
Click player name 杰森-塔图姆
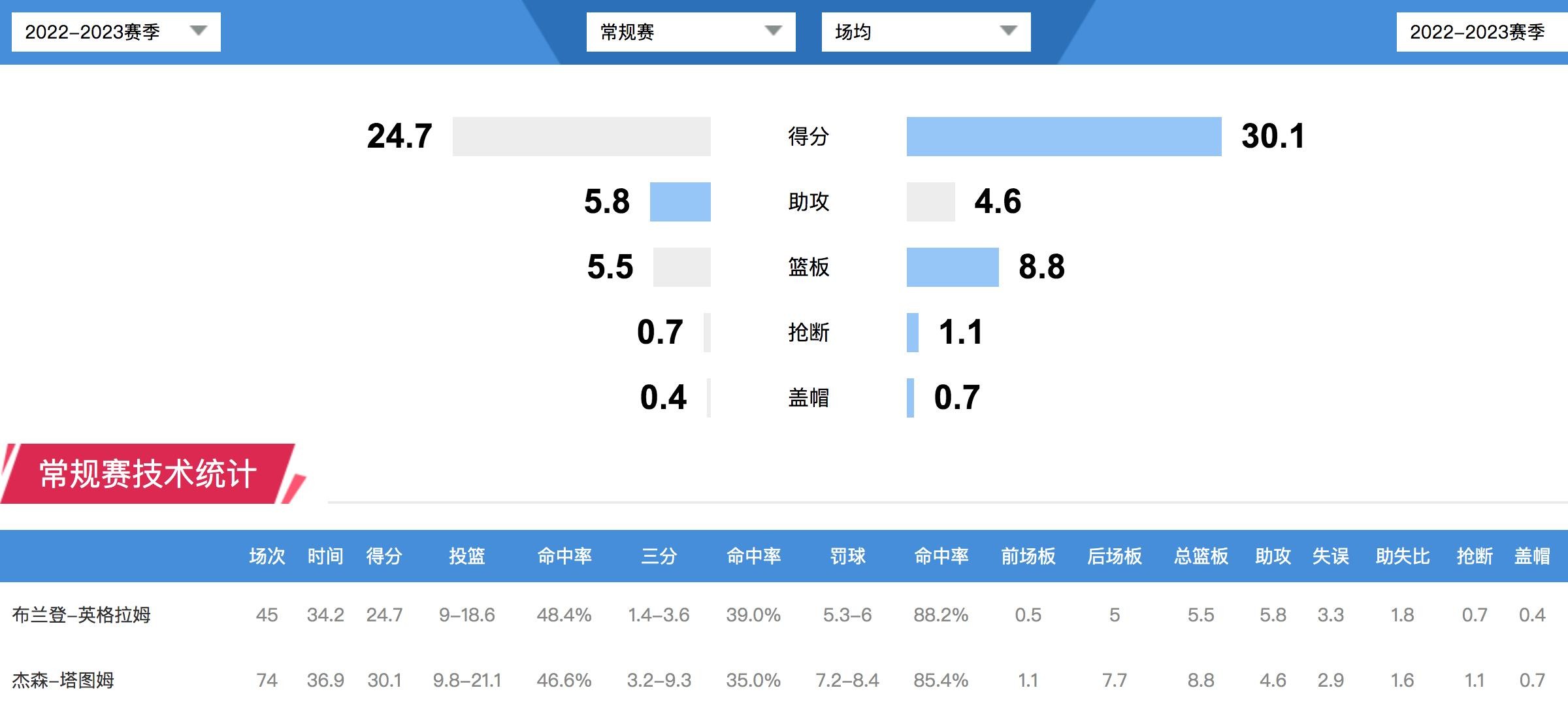(63, 680)
